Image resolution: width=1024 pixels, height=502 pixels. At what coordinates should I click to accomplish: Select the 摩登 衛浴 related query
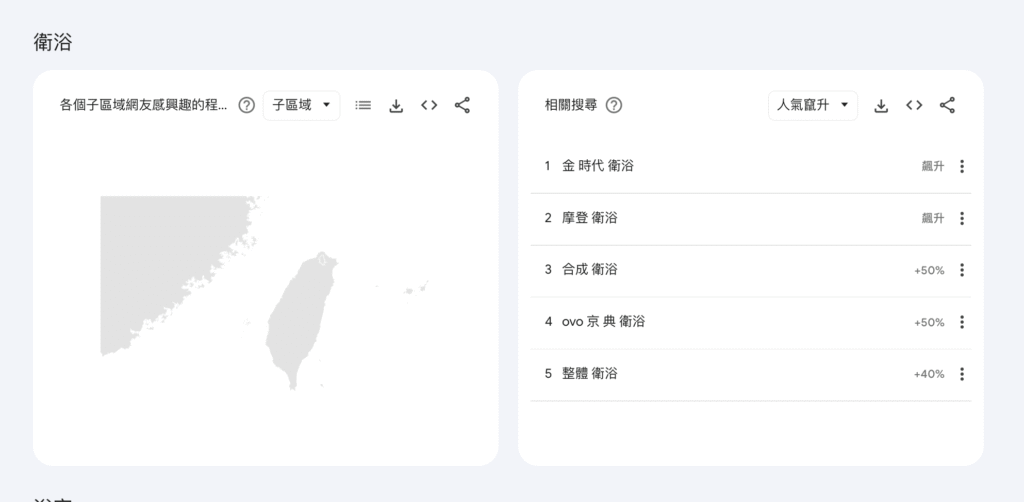click(x=590, y=218)
